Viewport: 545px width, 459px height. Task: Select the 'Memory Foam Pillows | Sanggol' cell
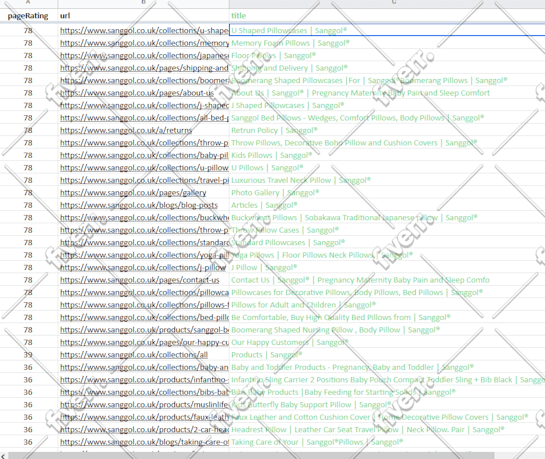387,43
